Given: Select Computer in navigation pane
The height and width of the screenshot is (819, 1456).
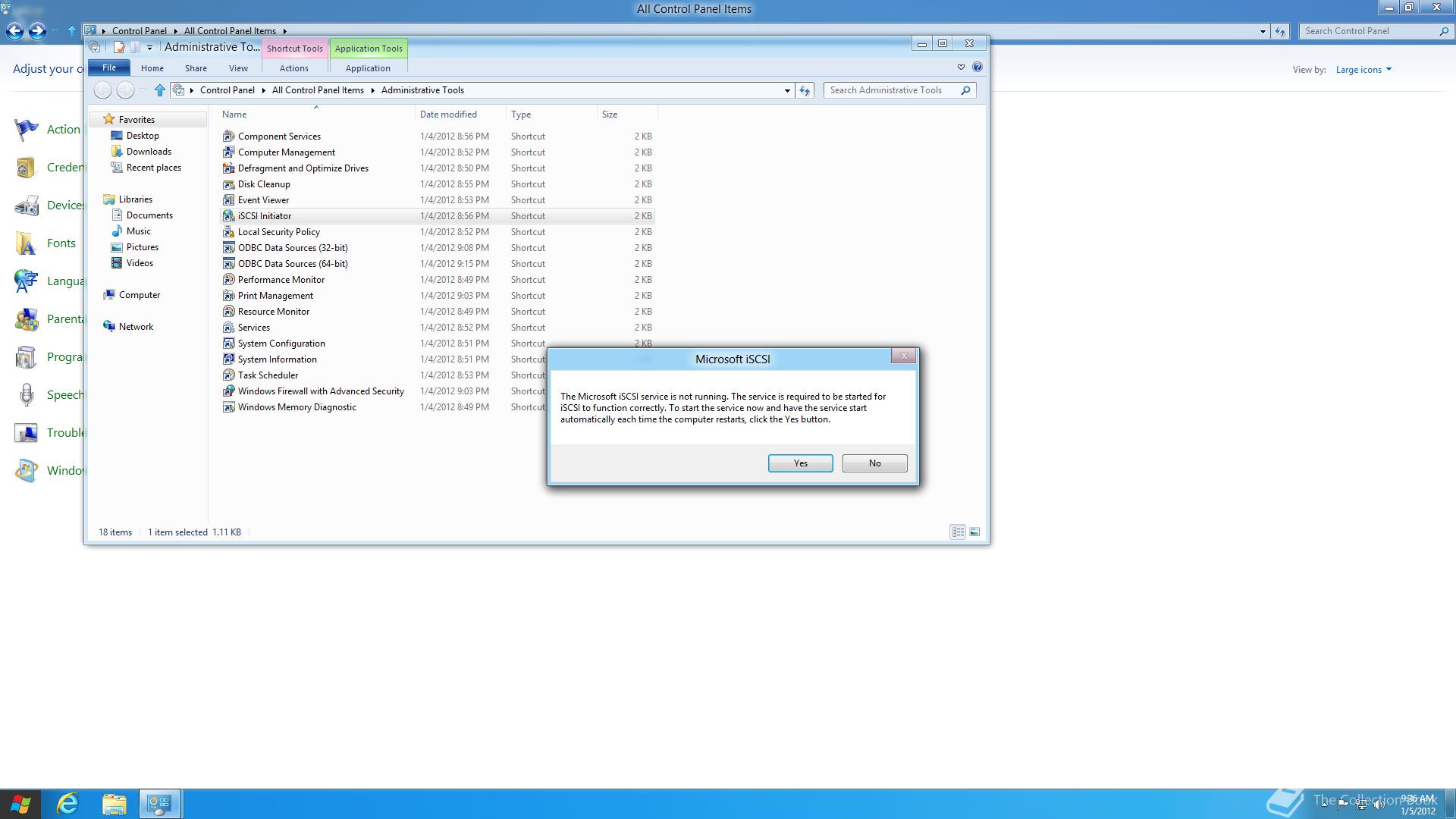Looking at the screenshot, I should tap(139, 295).
